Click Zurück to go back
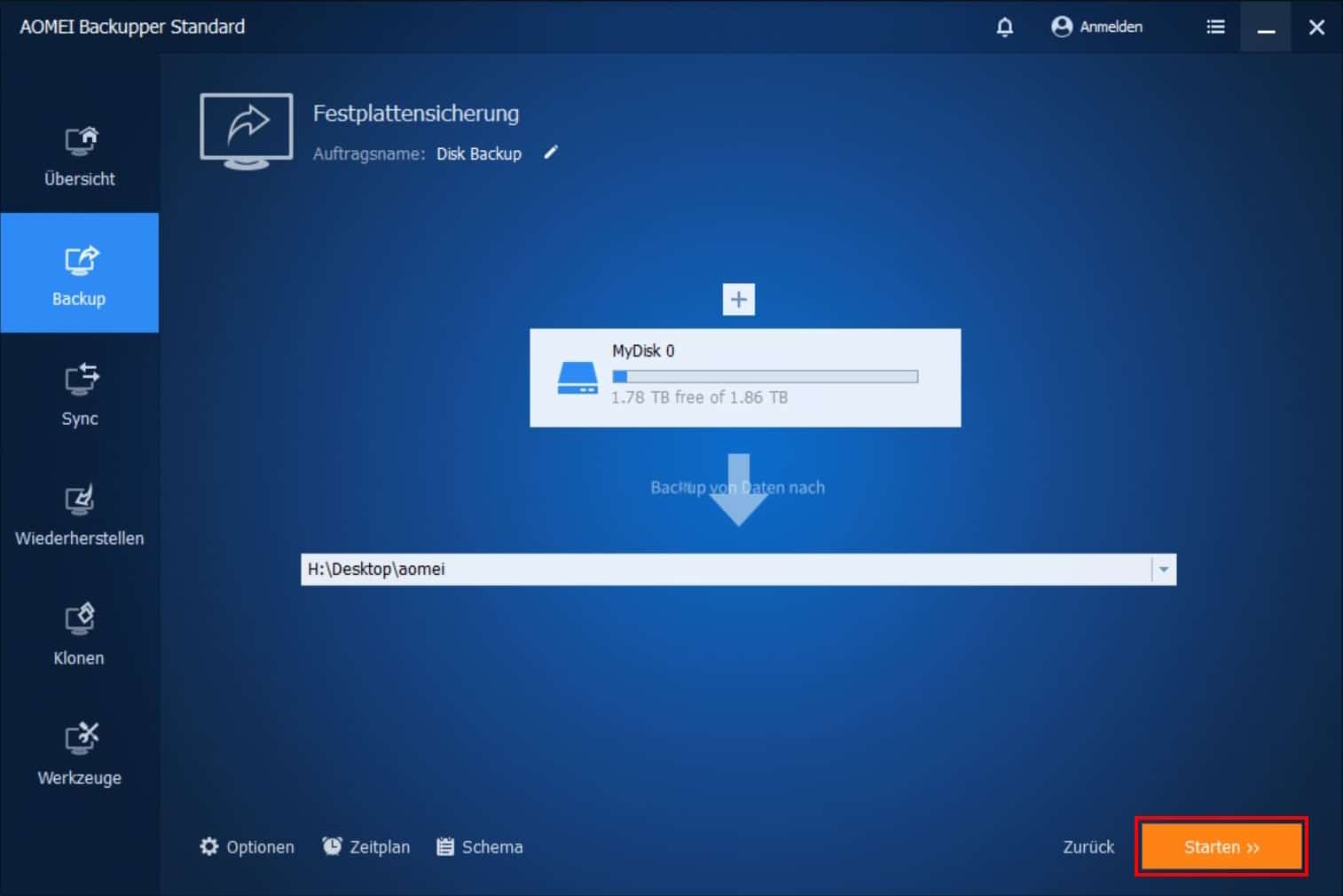This screenshot has height=896, width=1343. click(1088, 847)
